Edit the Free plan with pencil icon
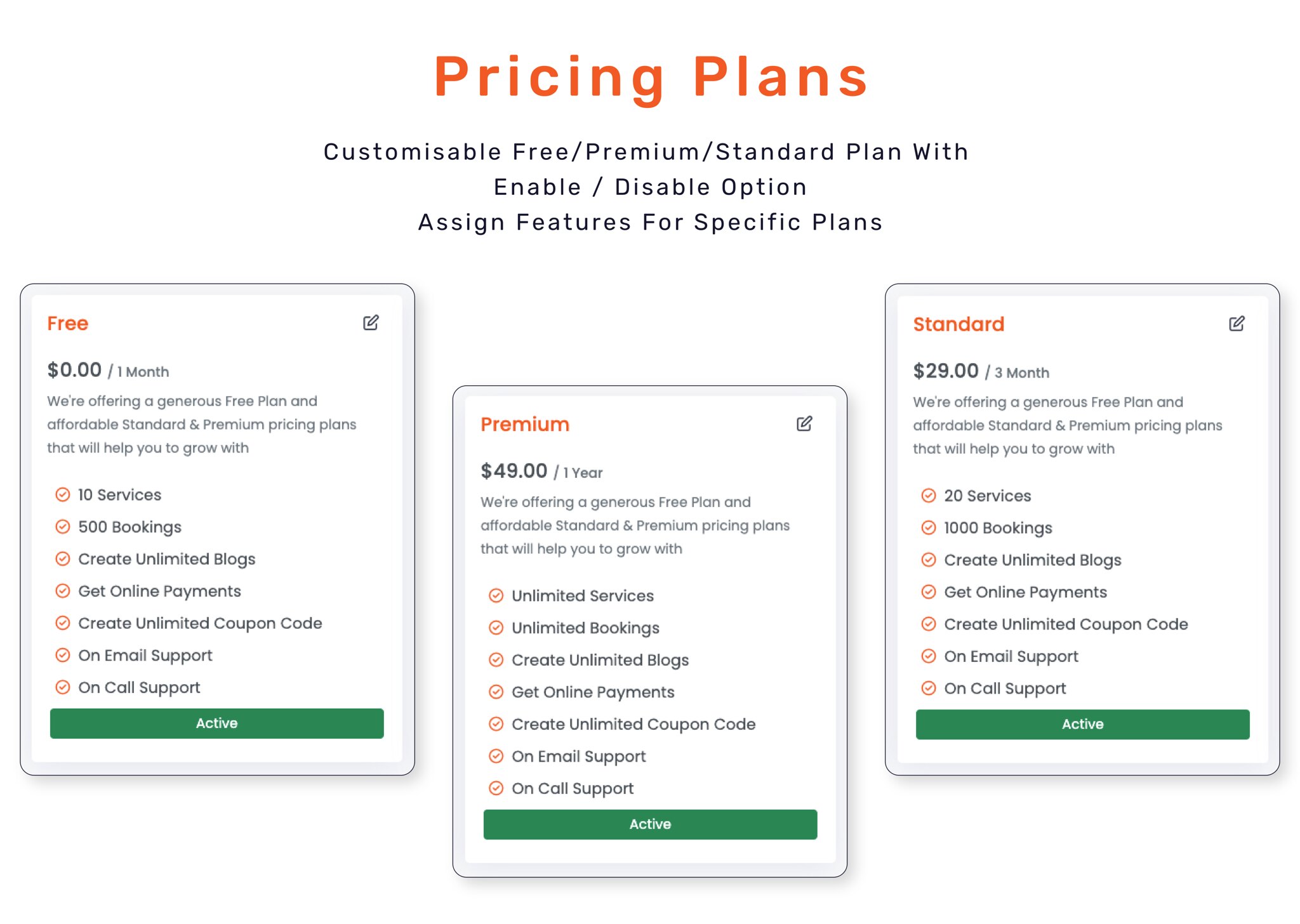Screen dimensions: 1300x924 pyautogui.click(x=371, y=323)
